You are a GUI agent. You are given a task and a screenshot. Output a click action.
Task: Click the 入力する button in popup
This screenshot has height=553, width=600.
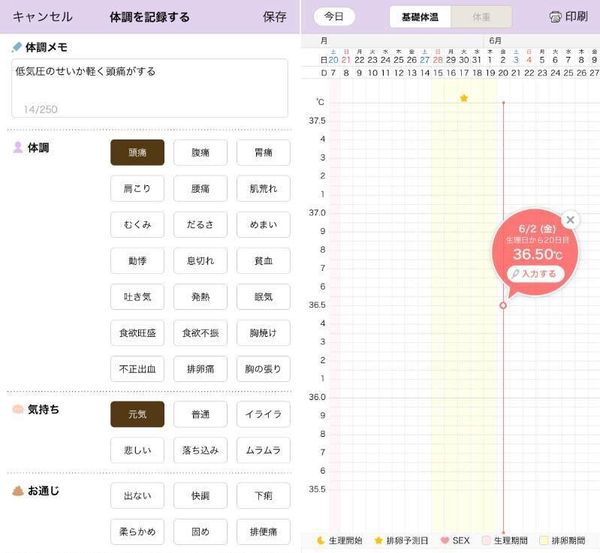coord(536,274)
